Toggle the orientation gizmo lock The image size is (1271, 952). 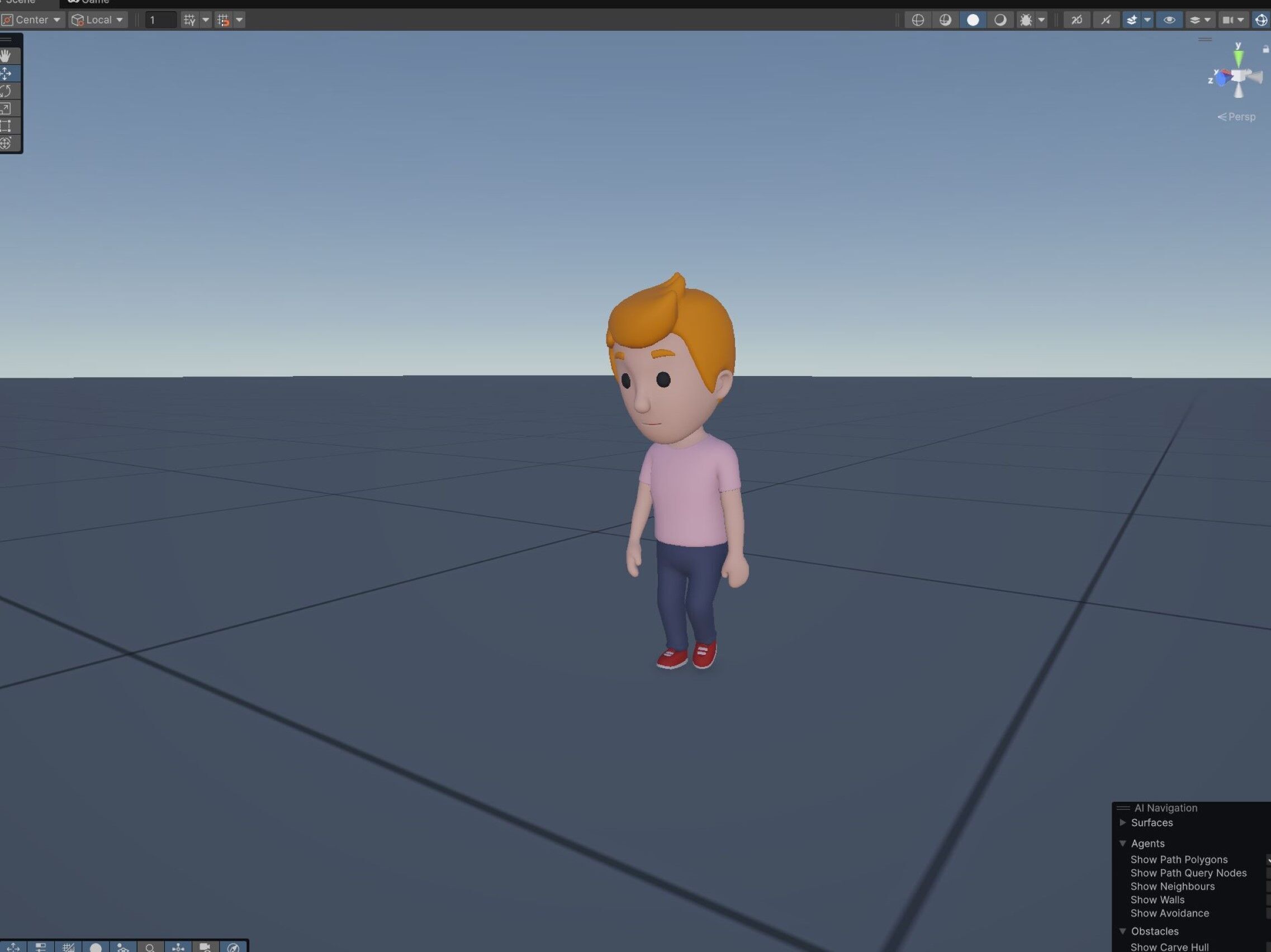coord(1265,49)
